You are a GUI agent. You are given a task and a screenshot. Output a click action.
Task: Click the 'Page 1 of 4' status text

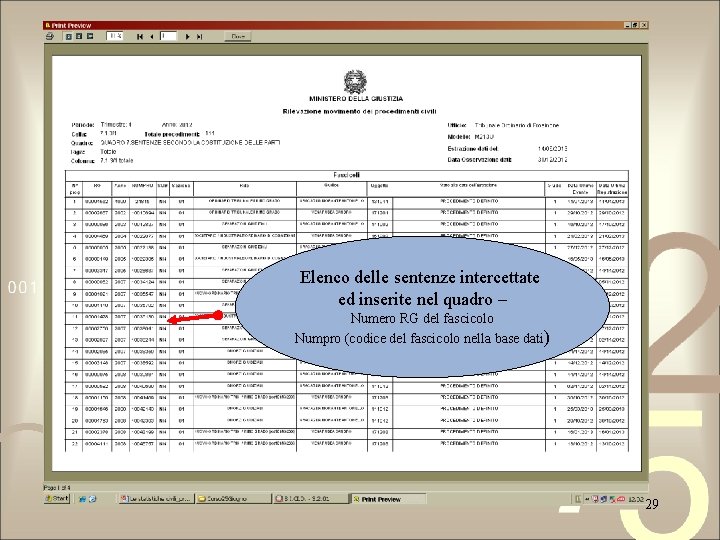57,488
